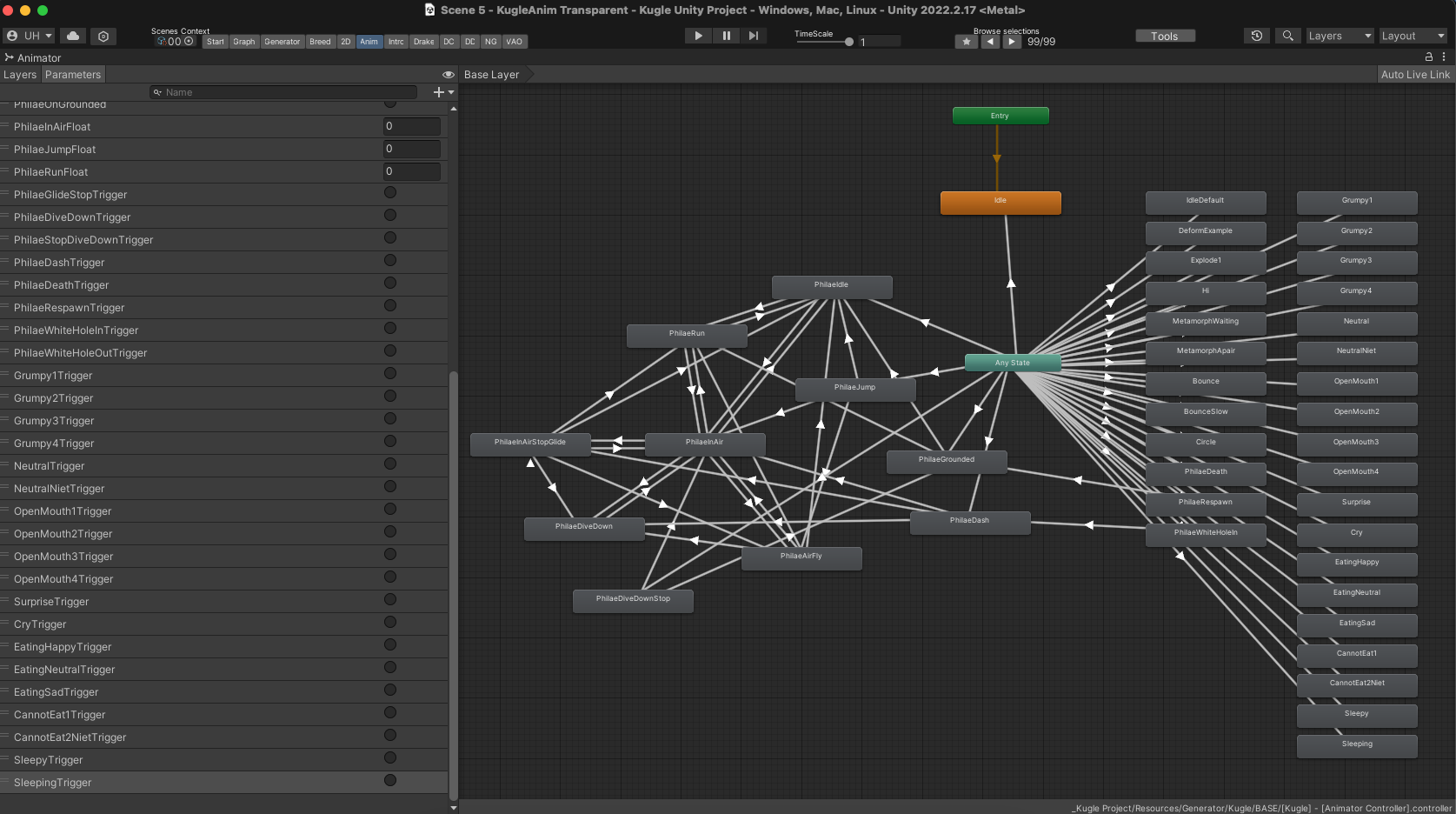Enable the Grumpy1Trigger parameter circle
Image resolution: width=1456 pixels, height=814 pixels.
[390, 374]
